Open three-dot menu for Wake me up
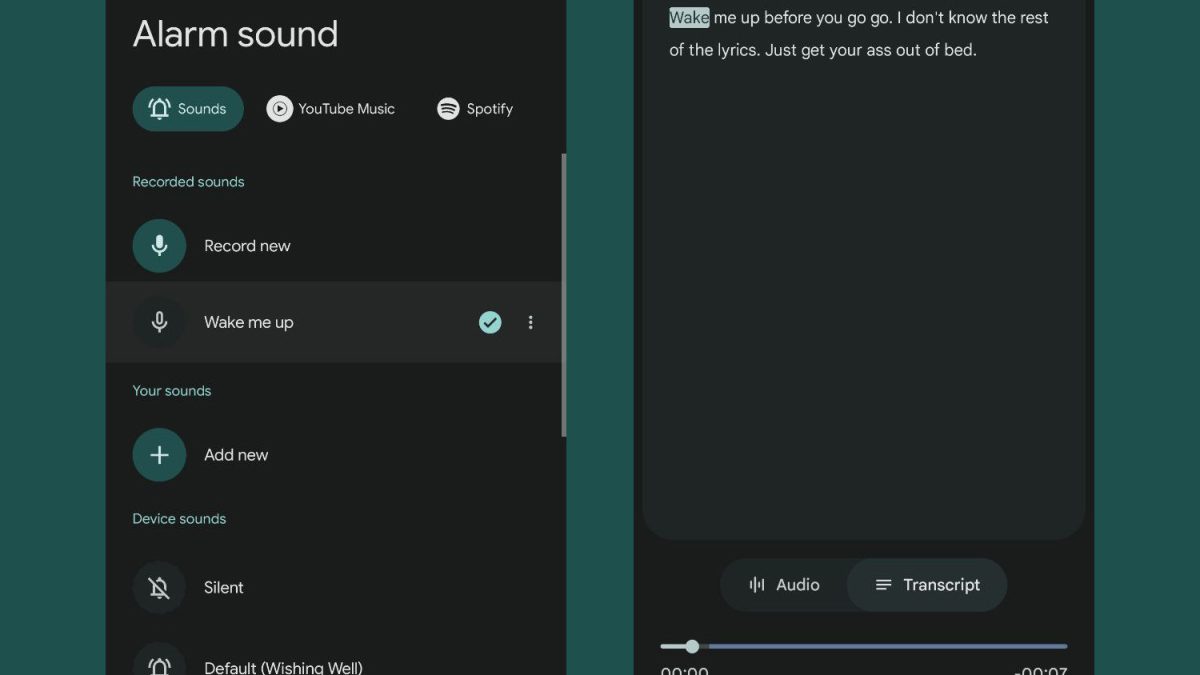Viewport: 1200px width, 675px height. click(531, 322)
